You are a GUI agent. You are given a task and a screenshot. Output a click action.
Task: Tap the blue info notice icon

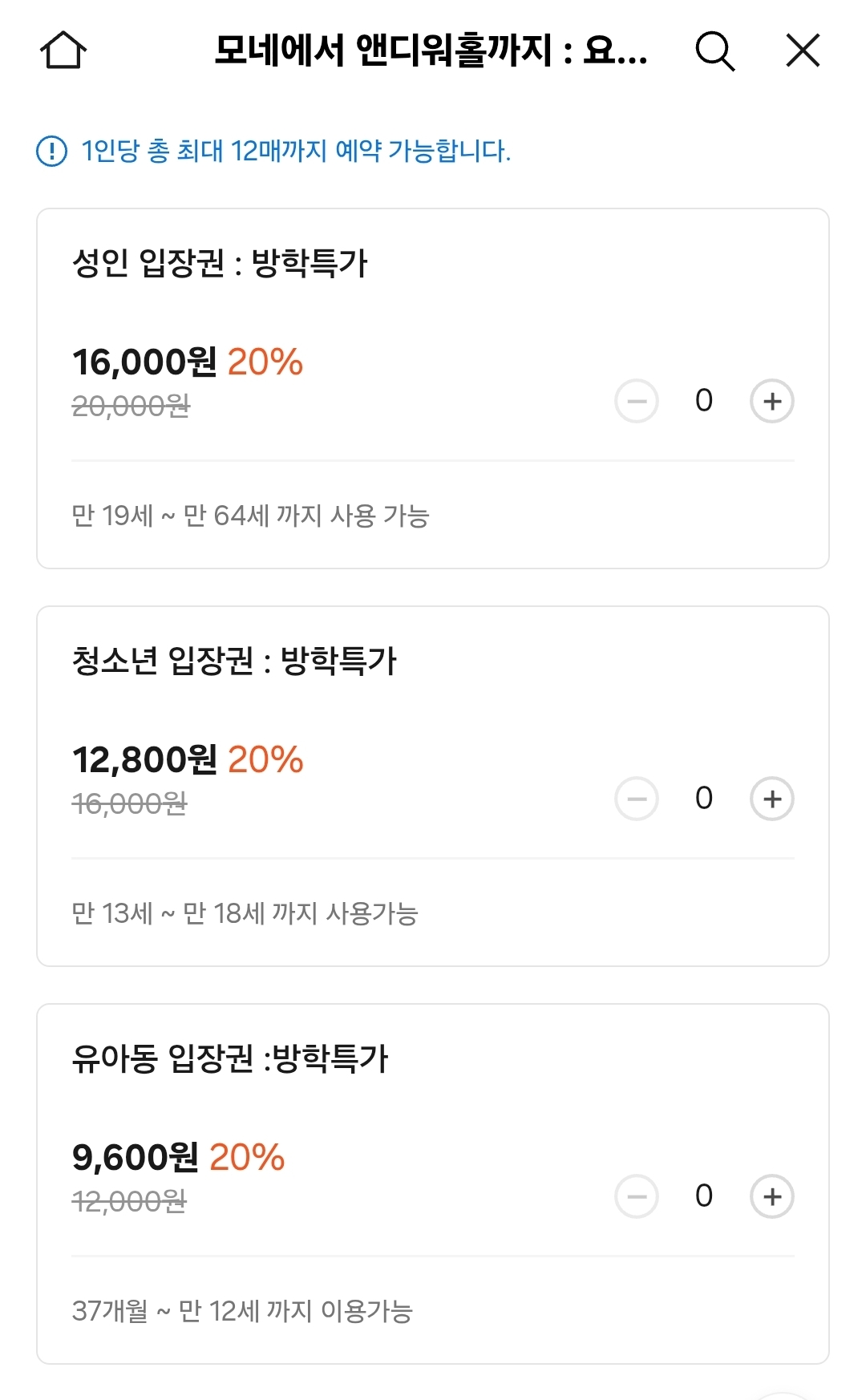(x=52, y=151)
